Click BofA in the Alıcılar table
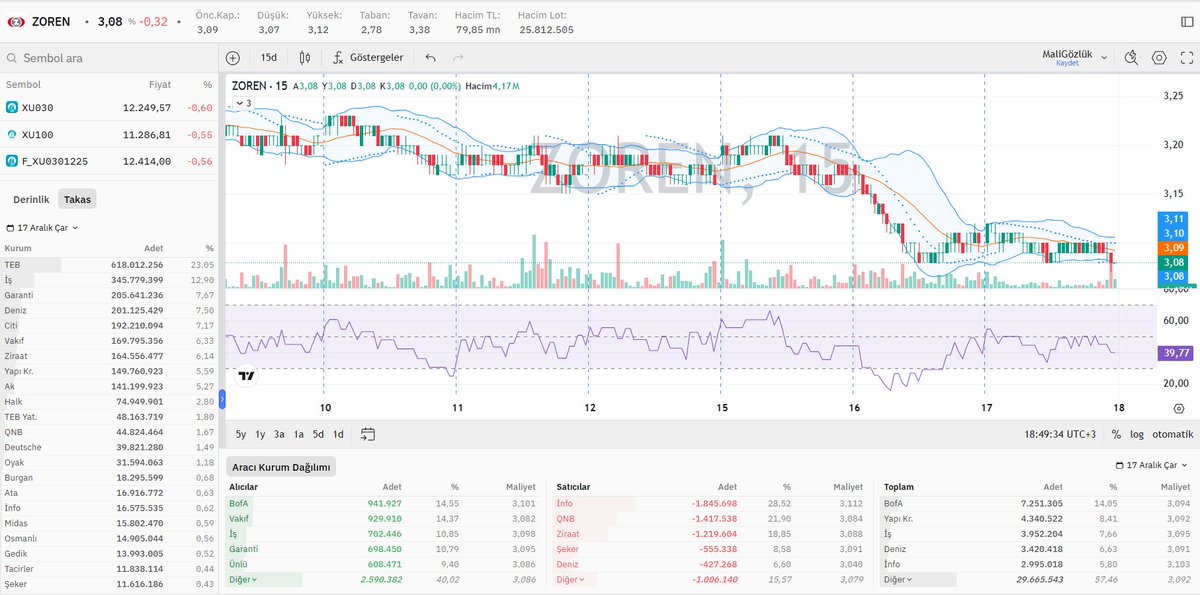Screen dimensions: 1200x595 click(238, 503)
